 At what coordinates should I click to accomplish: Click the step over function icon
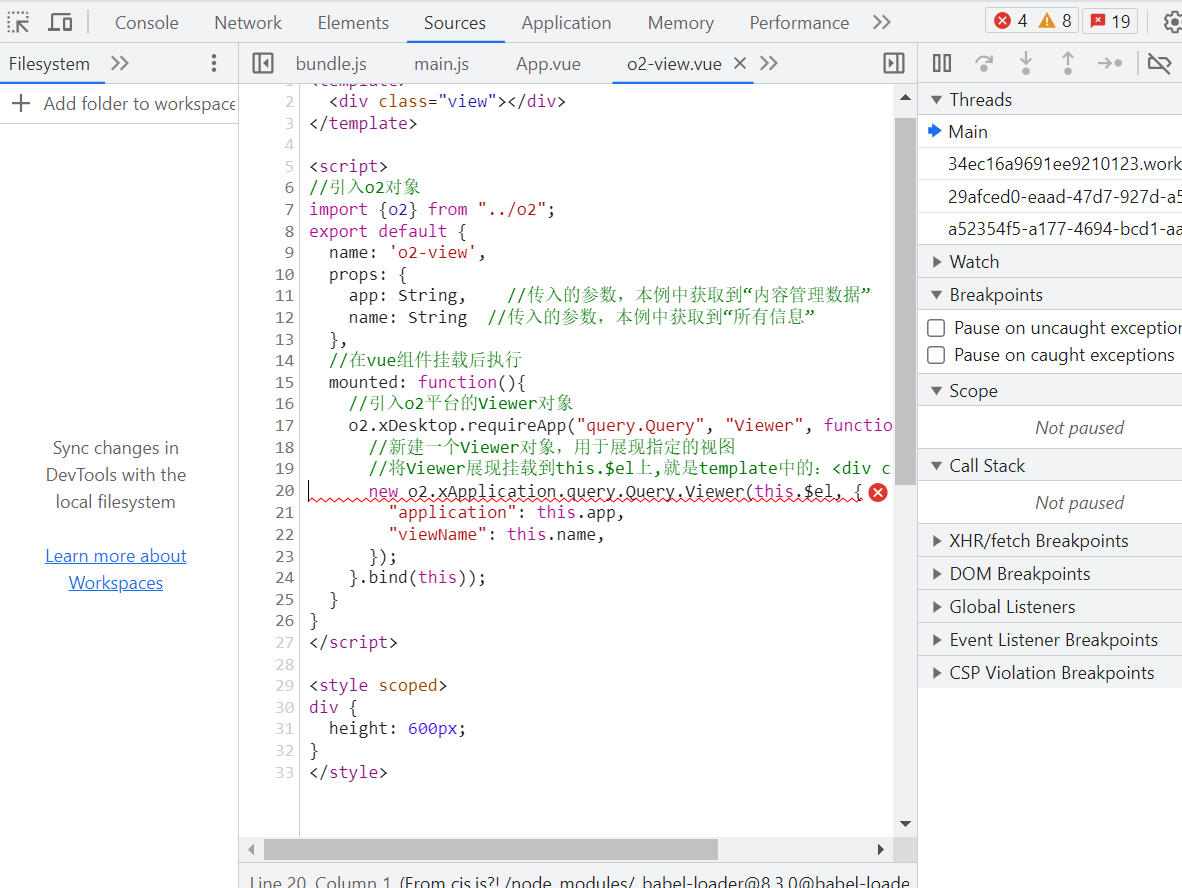coord(984,64)
